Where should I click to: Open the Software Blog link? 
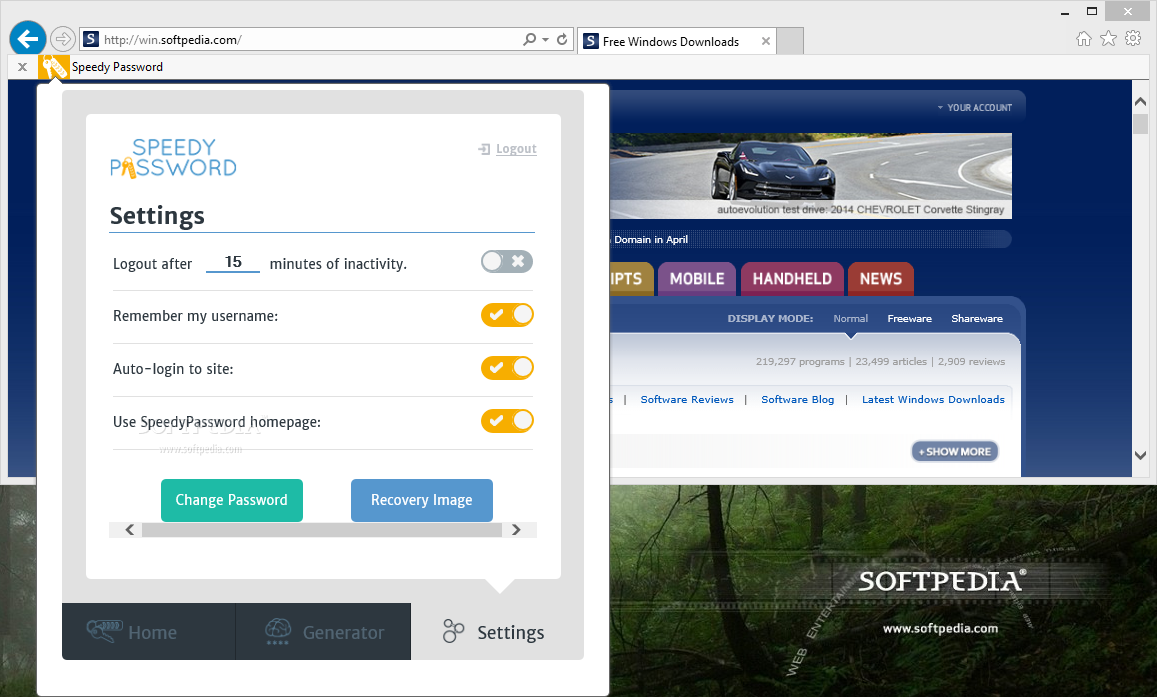tap(798, 400)
